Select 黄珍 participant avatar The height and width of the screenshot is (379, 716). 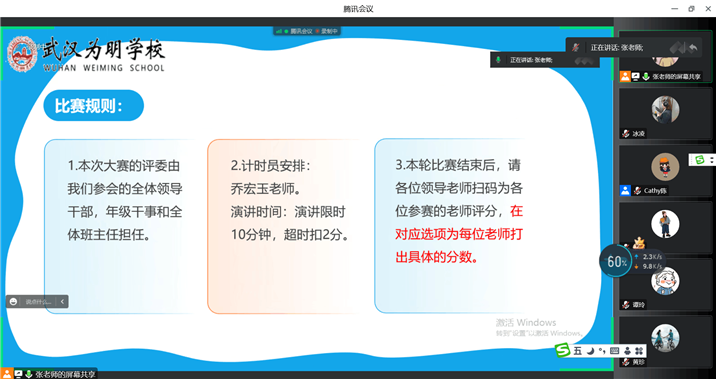click(x=665, y=338)
